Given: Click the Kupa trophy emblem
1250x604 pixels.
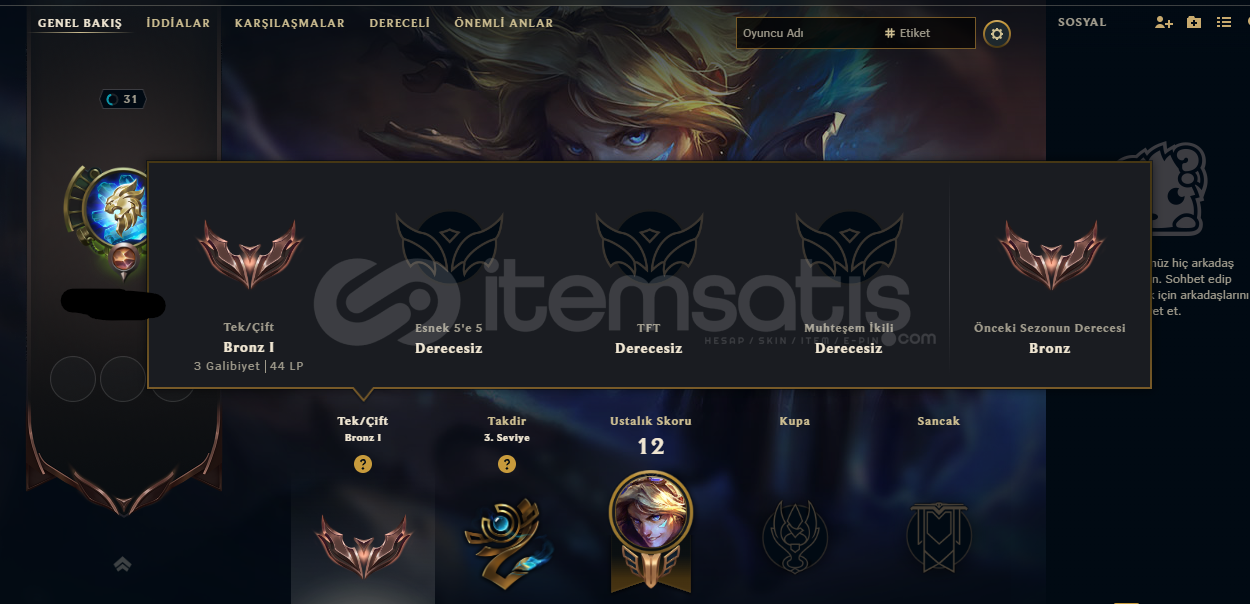Looking at the screenshot, I should point(794,537).
